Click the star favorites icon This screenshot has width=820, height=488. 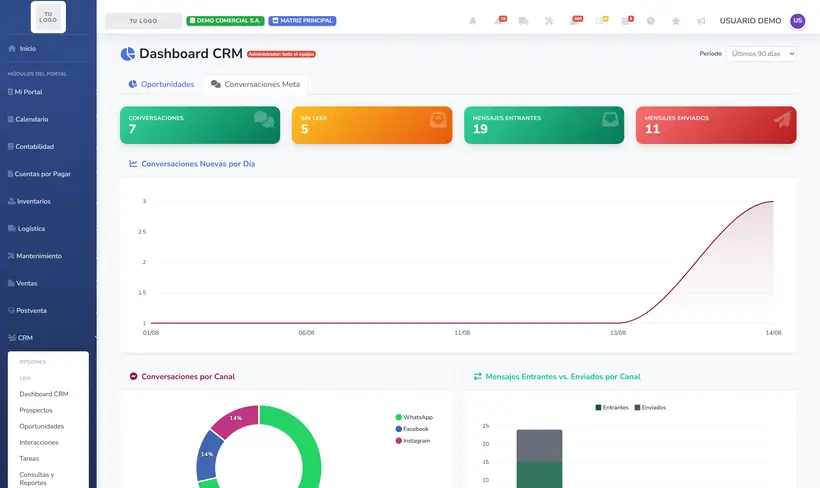[676, 21]
